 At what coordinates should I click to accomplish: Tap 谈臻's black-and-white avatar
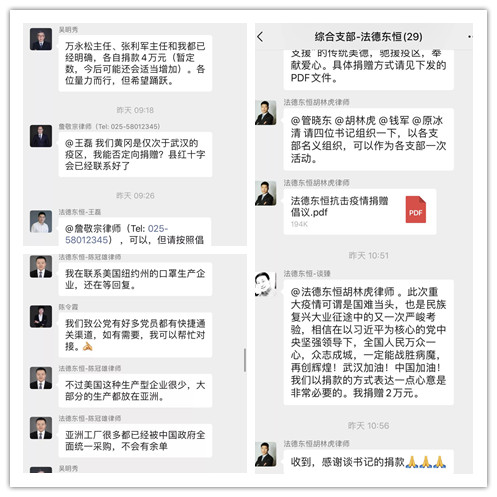[x=266, y=284]
